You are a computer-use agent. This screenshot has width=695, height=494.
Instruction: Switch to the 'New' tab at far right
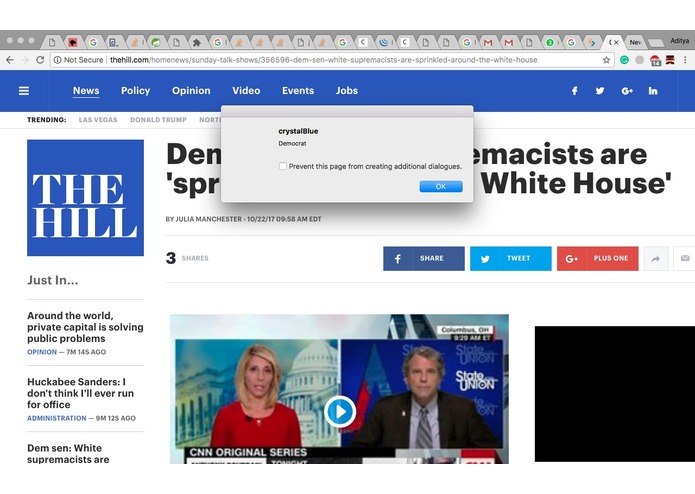(x=635, y=43)
